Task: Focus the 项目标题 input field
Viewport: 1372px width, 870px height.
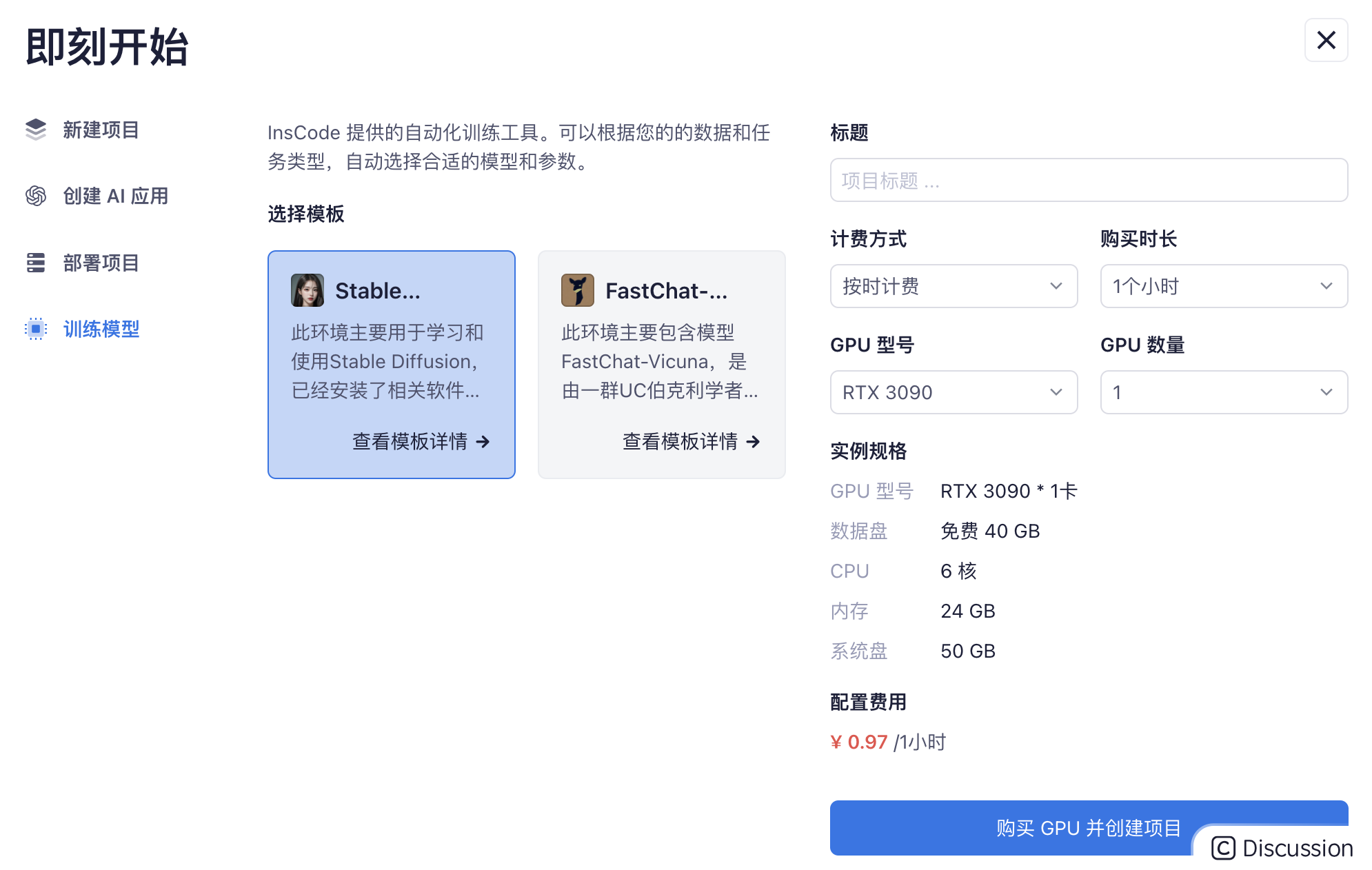Action: (1088, 181)
